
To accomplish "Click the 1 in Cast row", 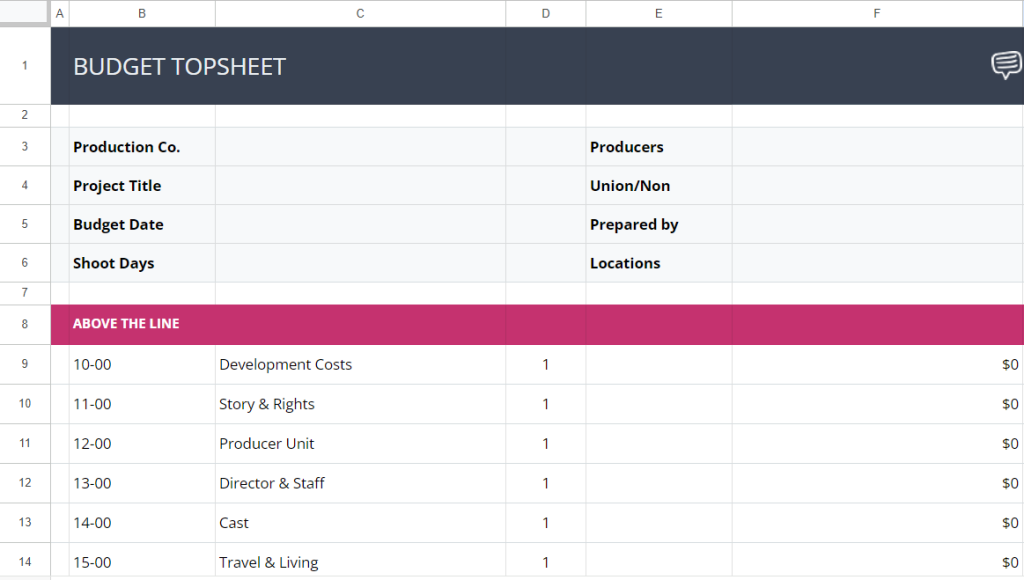I will pyautogui.click(x=545, y=523).
